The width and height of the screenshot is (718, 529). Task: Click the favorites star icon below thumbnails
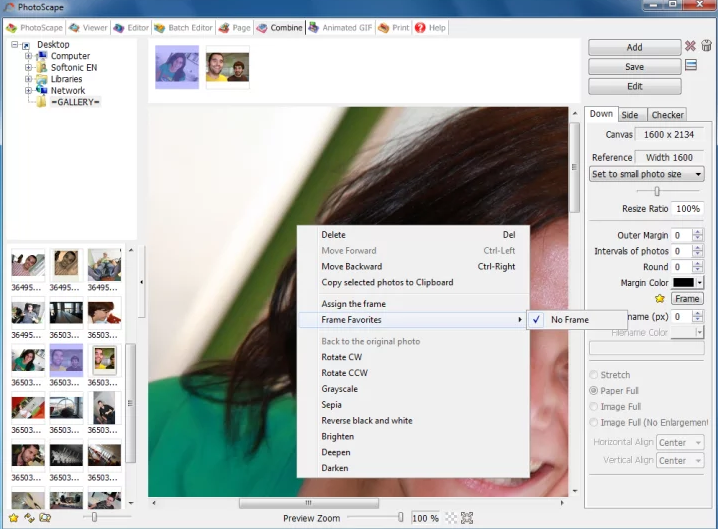(13, 517)
